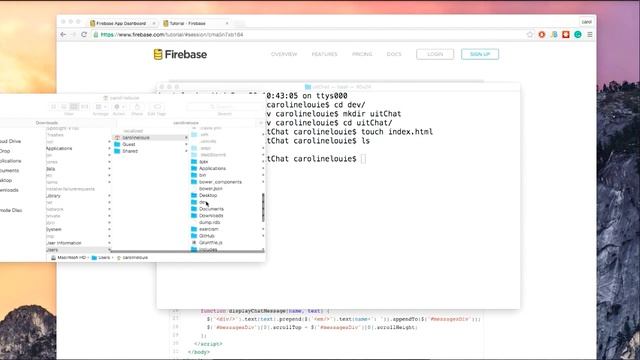Screen dimensions: 640x360
Task: Open the Finder Arrange dropdown
Action: click(100, 107)
